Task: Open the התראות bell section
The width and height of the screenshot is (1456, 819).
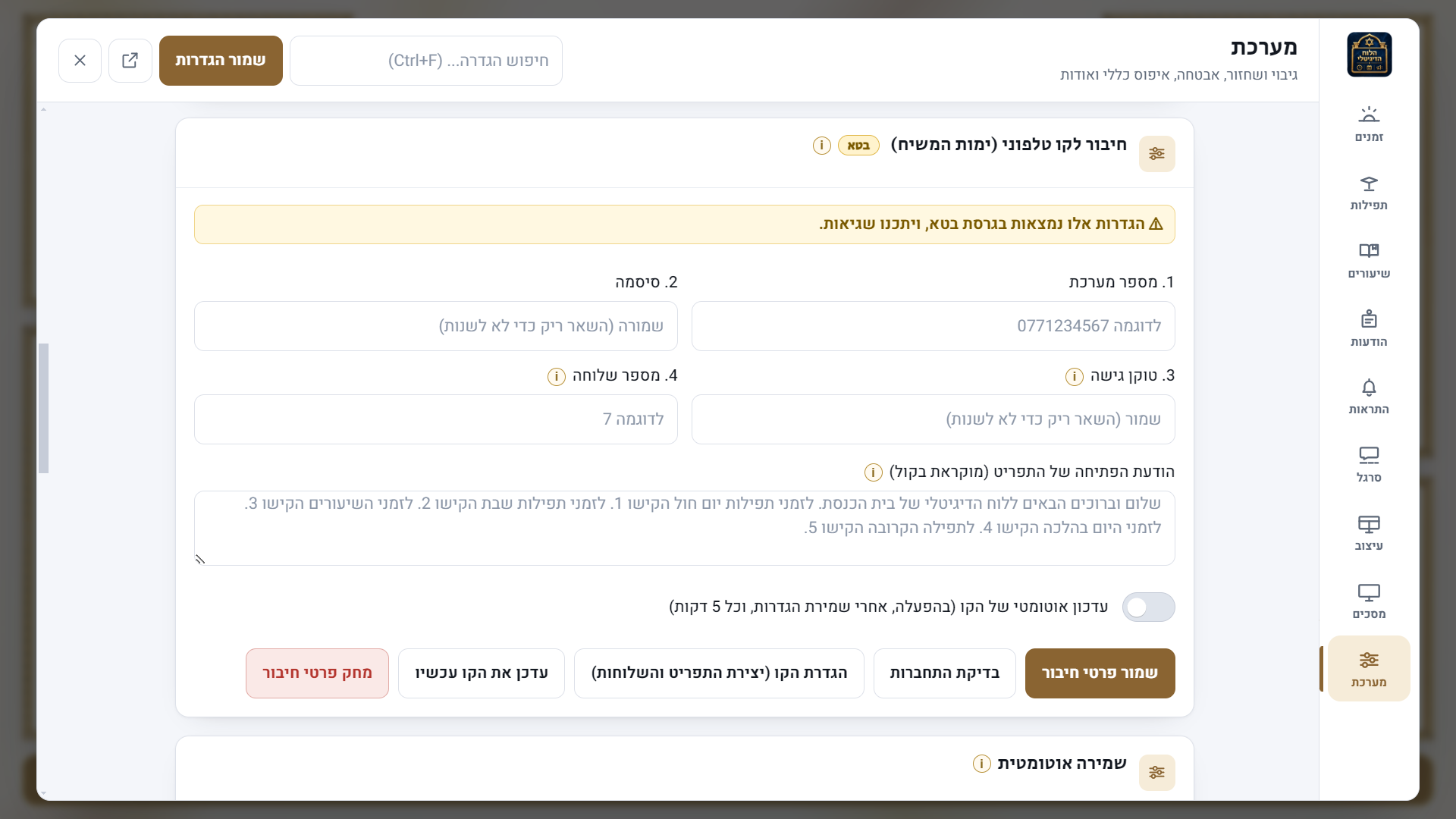Action: point(1369,397)
